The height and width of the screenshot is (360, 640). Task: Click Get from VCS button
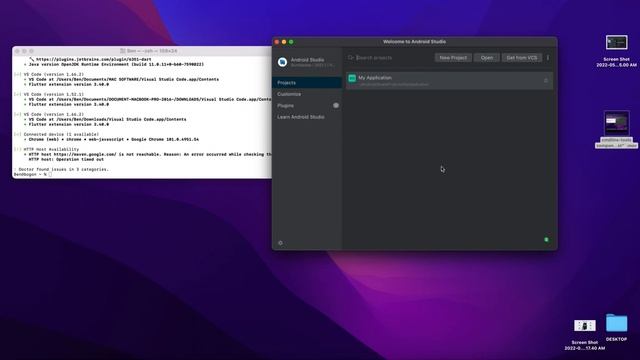[x=522, y=58]
